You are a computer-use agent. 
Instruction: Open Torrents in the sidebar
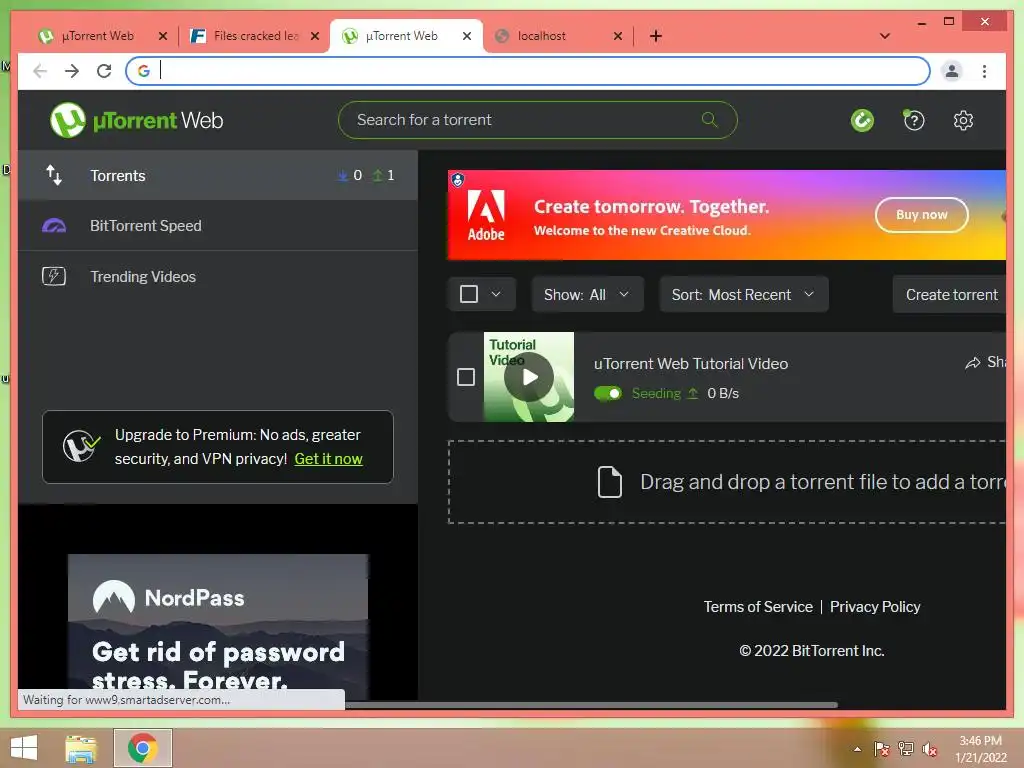pyautogui.click(x=218, y=175)
